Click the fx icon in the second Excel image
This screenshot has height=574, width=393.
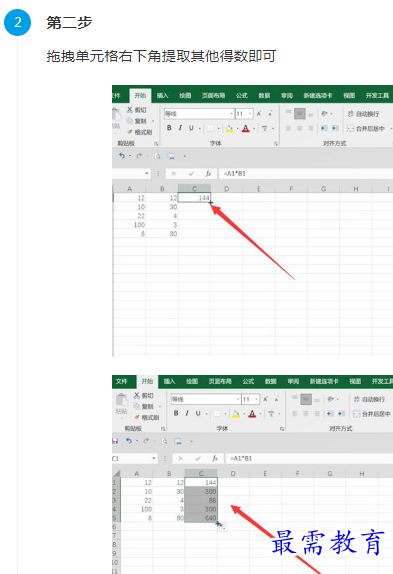tap(215, 458)
